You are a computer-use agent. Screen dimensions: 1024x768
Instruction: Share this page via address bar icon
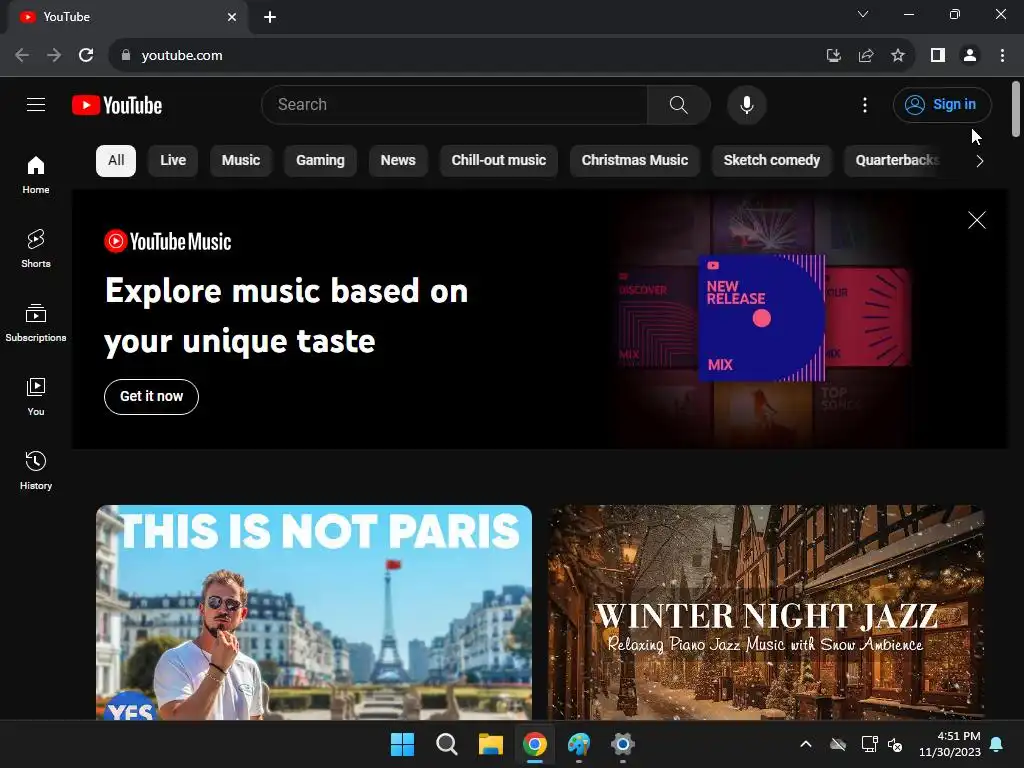[x=866, y=56]
